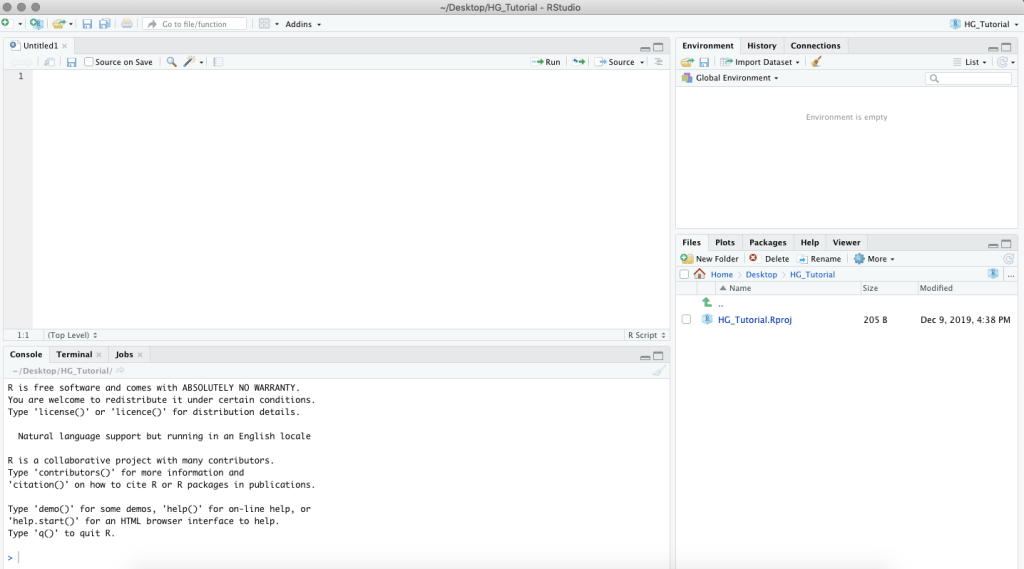Click the re-run previous code icon

point(578,62)
